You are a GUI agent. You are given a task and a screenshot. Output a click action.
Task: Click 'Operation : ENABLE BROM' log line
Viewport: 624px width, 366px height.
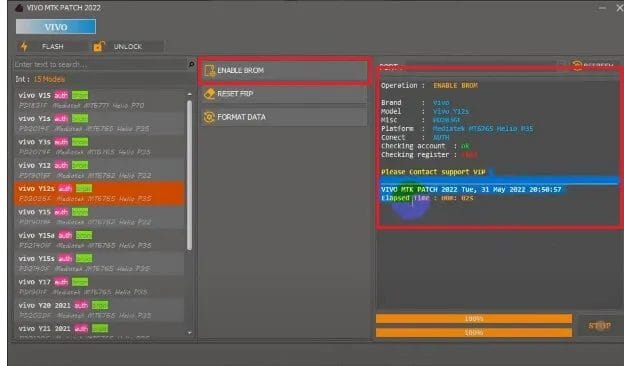[429, 86]
